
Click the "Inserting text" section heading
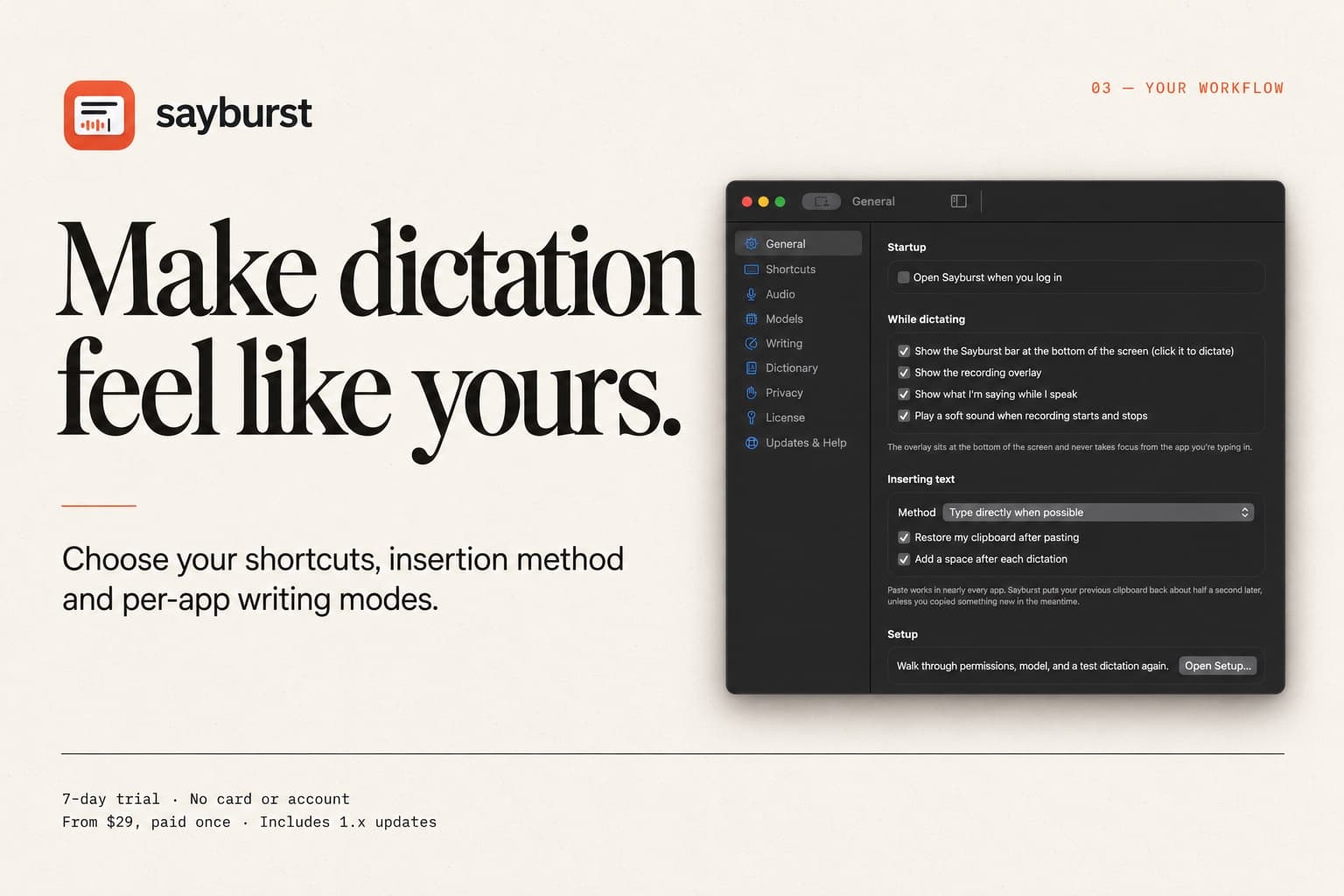click(x=920, y=479)
